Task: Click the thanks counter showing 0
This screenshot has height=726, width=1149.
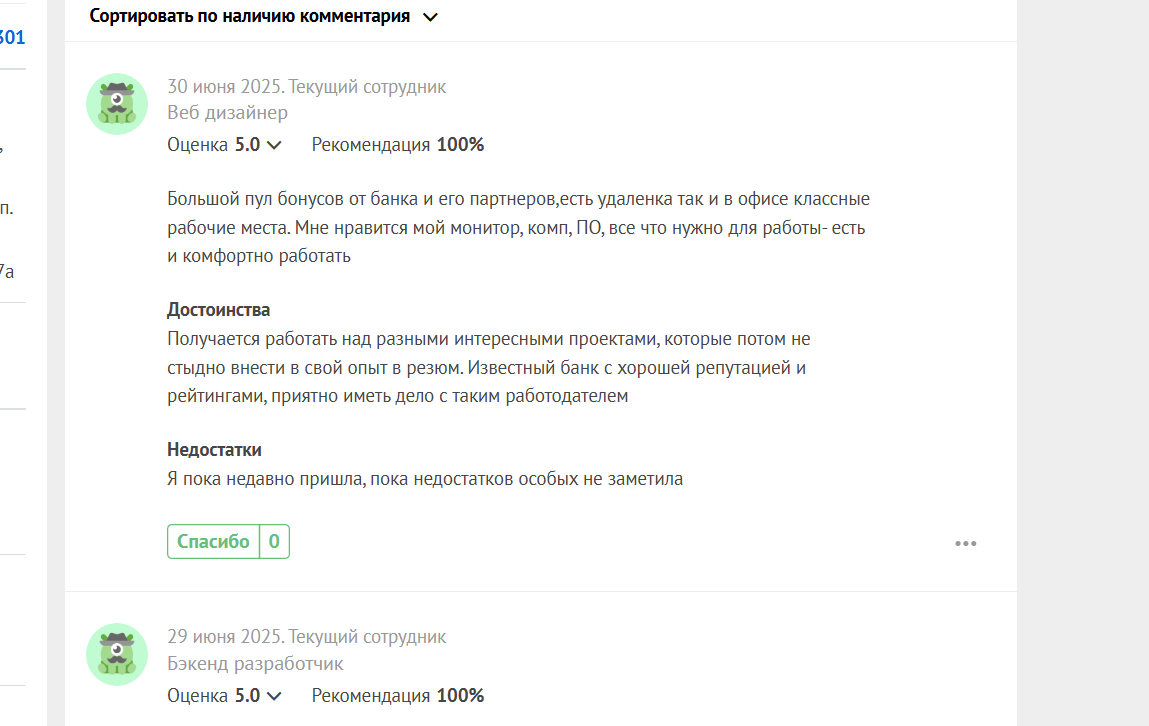Action: (x=274, y=541)
